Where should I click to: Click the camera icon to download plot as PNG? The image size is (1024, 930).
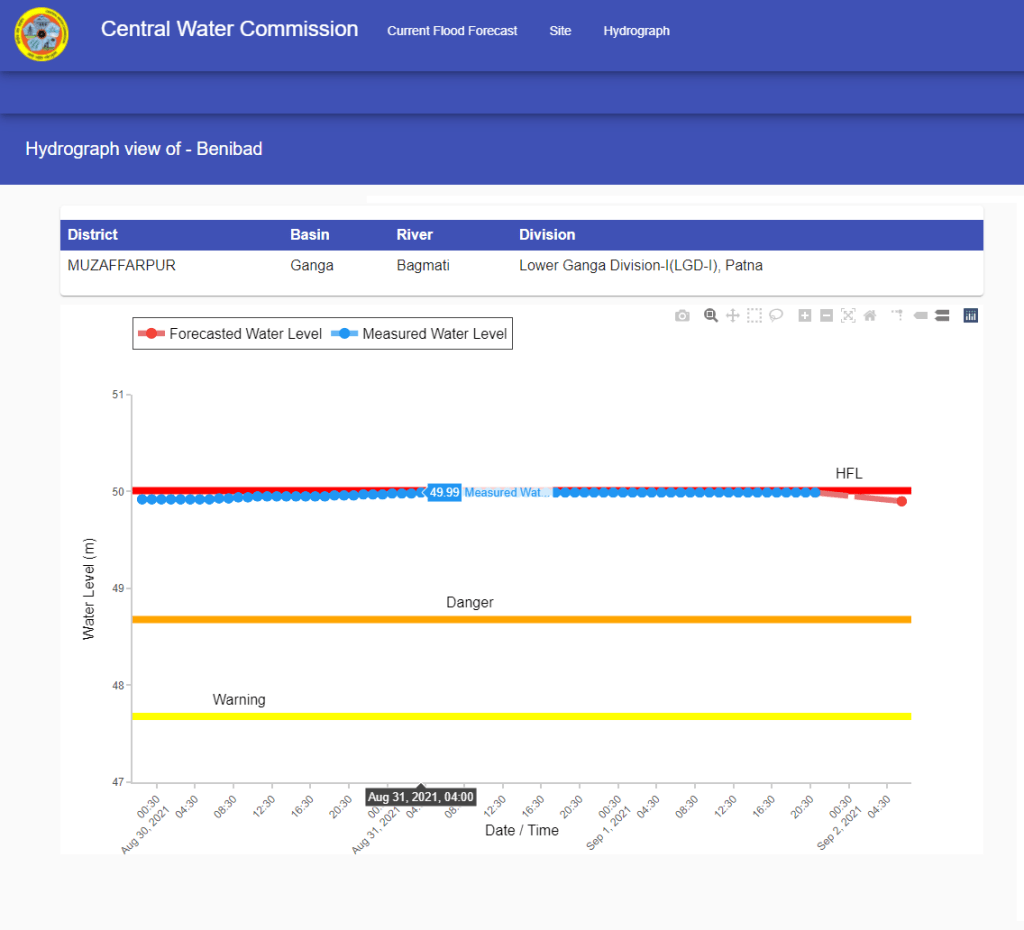pos(682,316)
